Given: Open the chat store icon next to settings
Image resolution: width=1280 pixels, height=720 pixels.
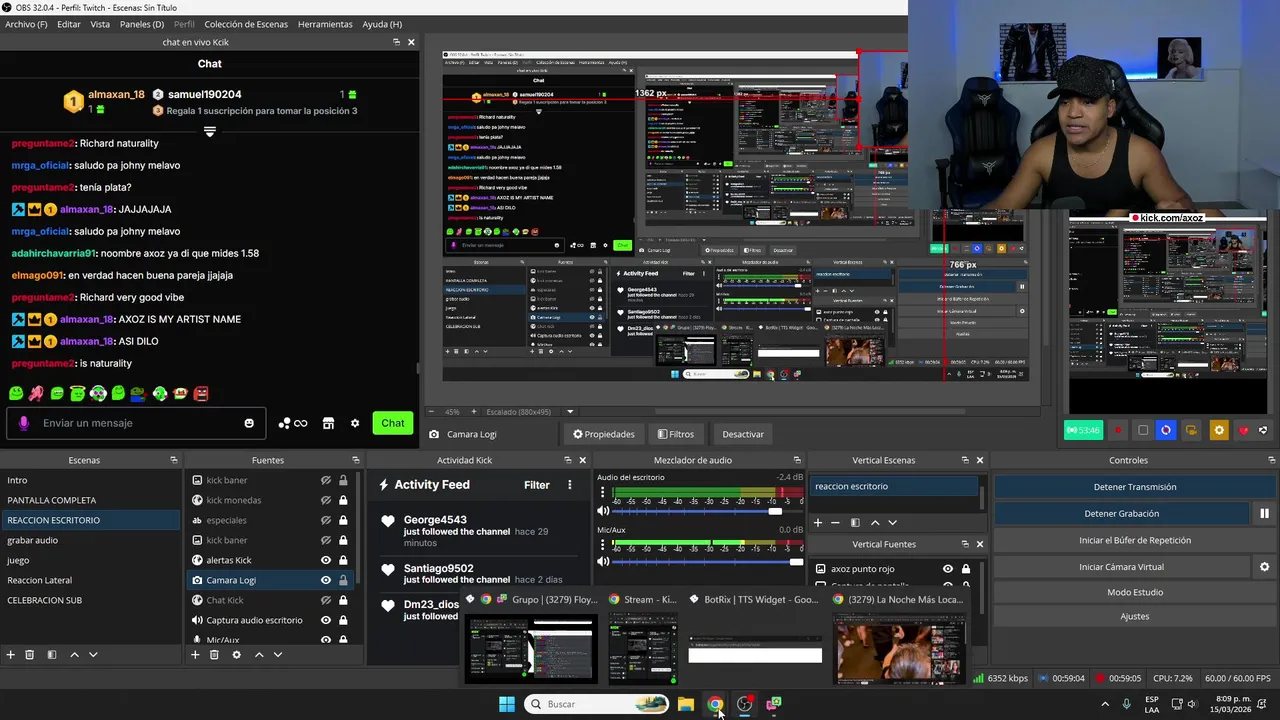Looking at the screenshot, I should coord(328,423).
